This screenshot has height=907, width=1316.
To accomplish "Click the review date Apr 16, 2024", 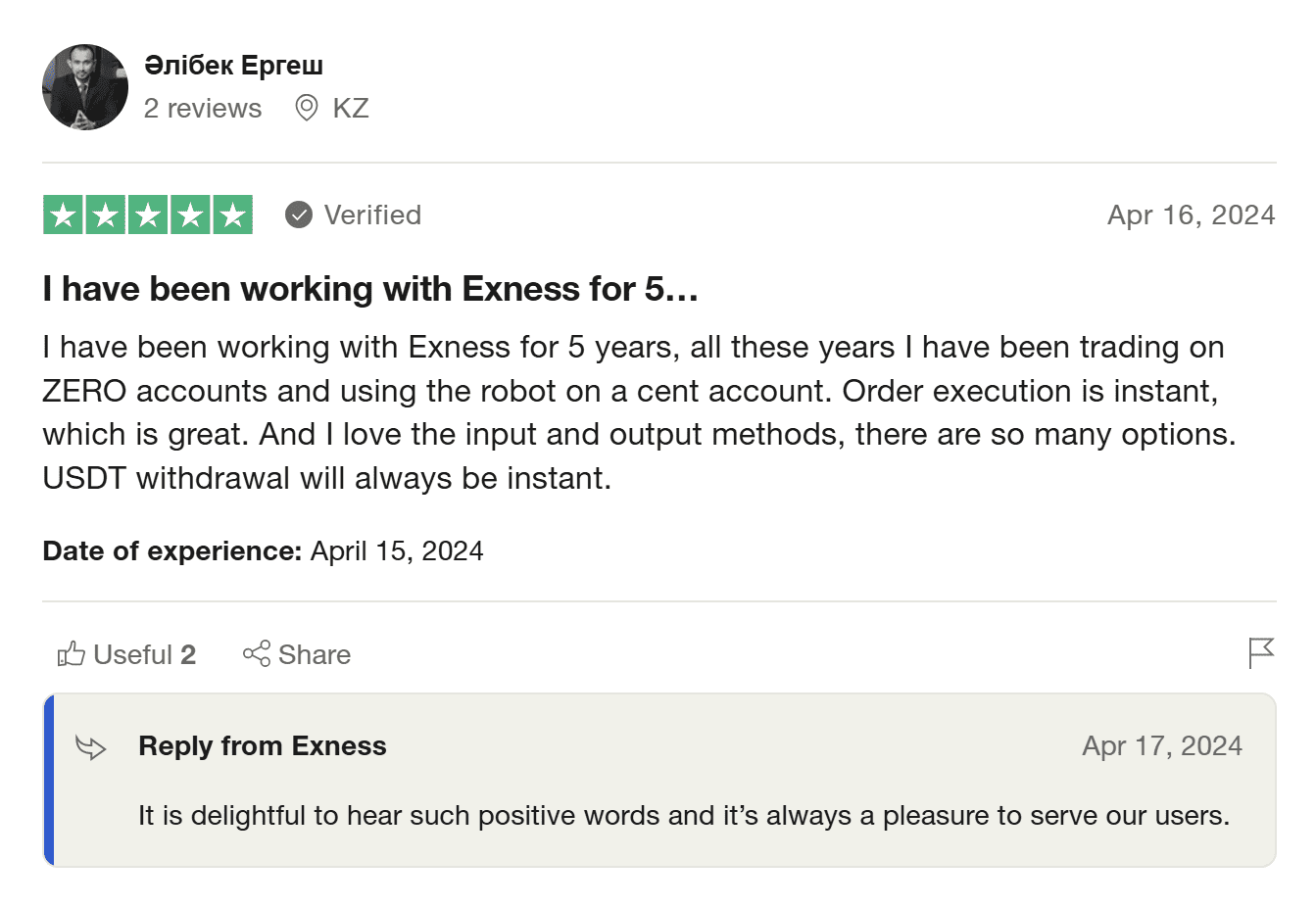I will click(1191, 215).
